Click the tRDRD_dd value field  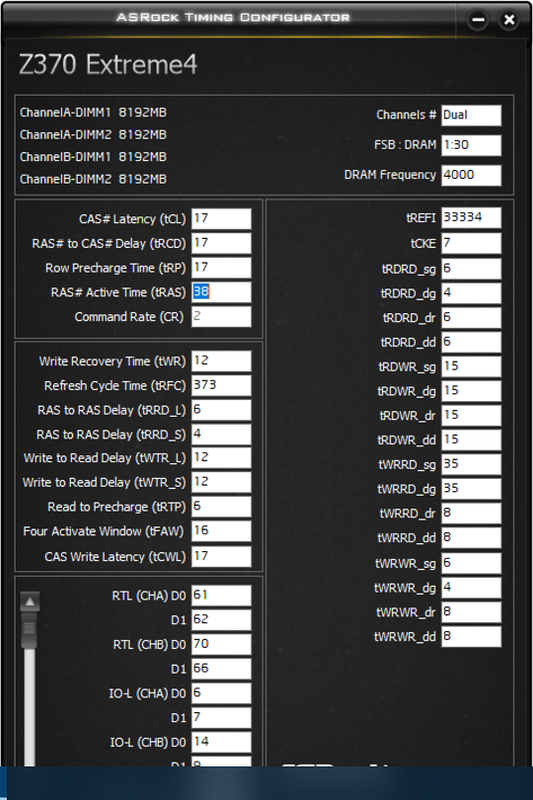click(x=471, y=342)
